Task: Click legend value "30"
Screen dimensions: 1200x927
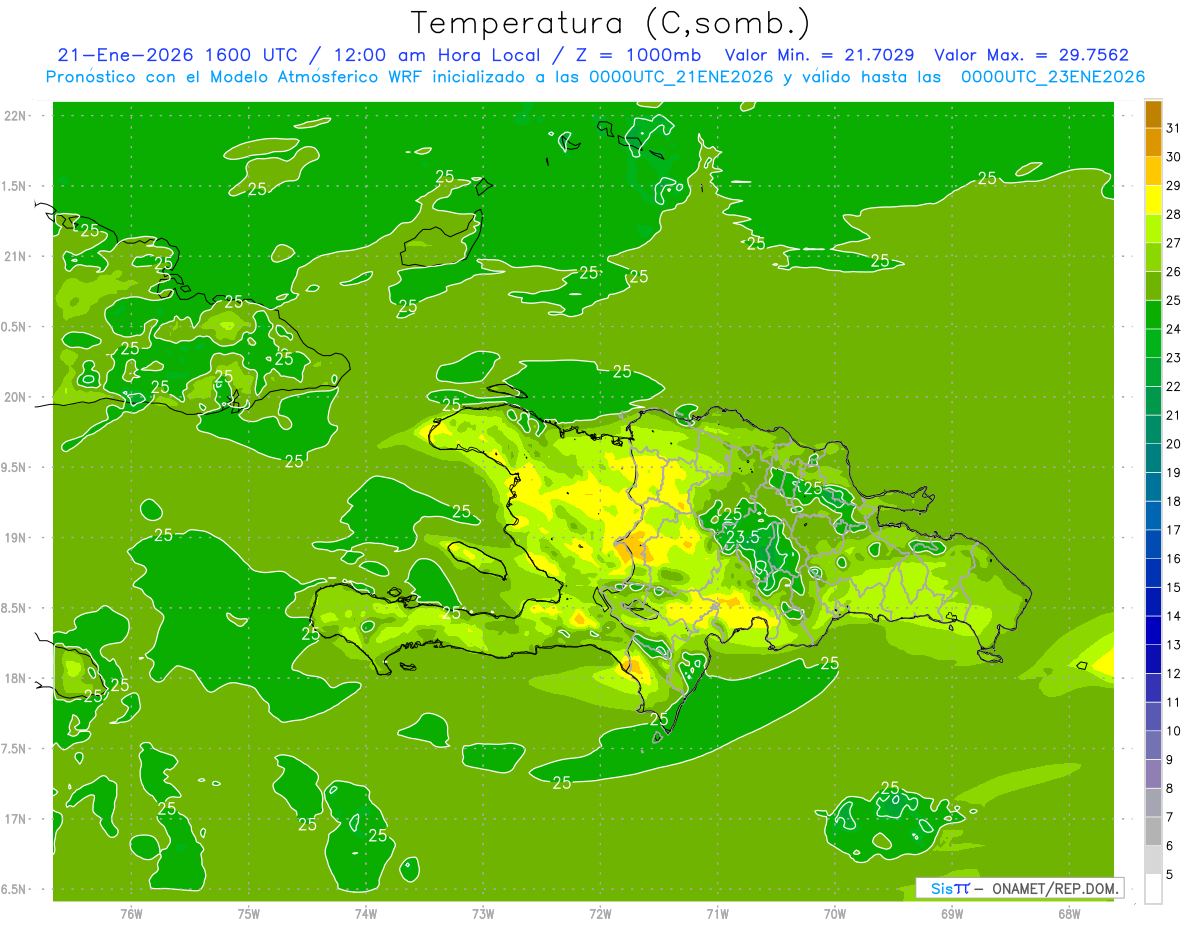Action: [1174, 157]
